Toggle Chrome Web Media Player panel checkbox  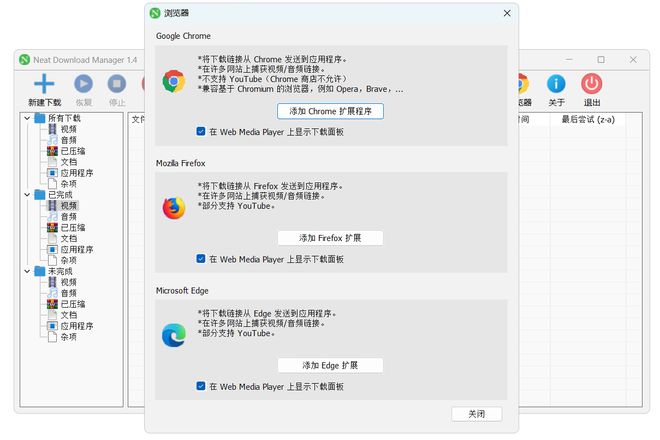click(x=201, y=131)
